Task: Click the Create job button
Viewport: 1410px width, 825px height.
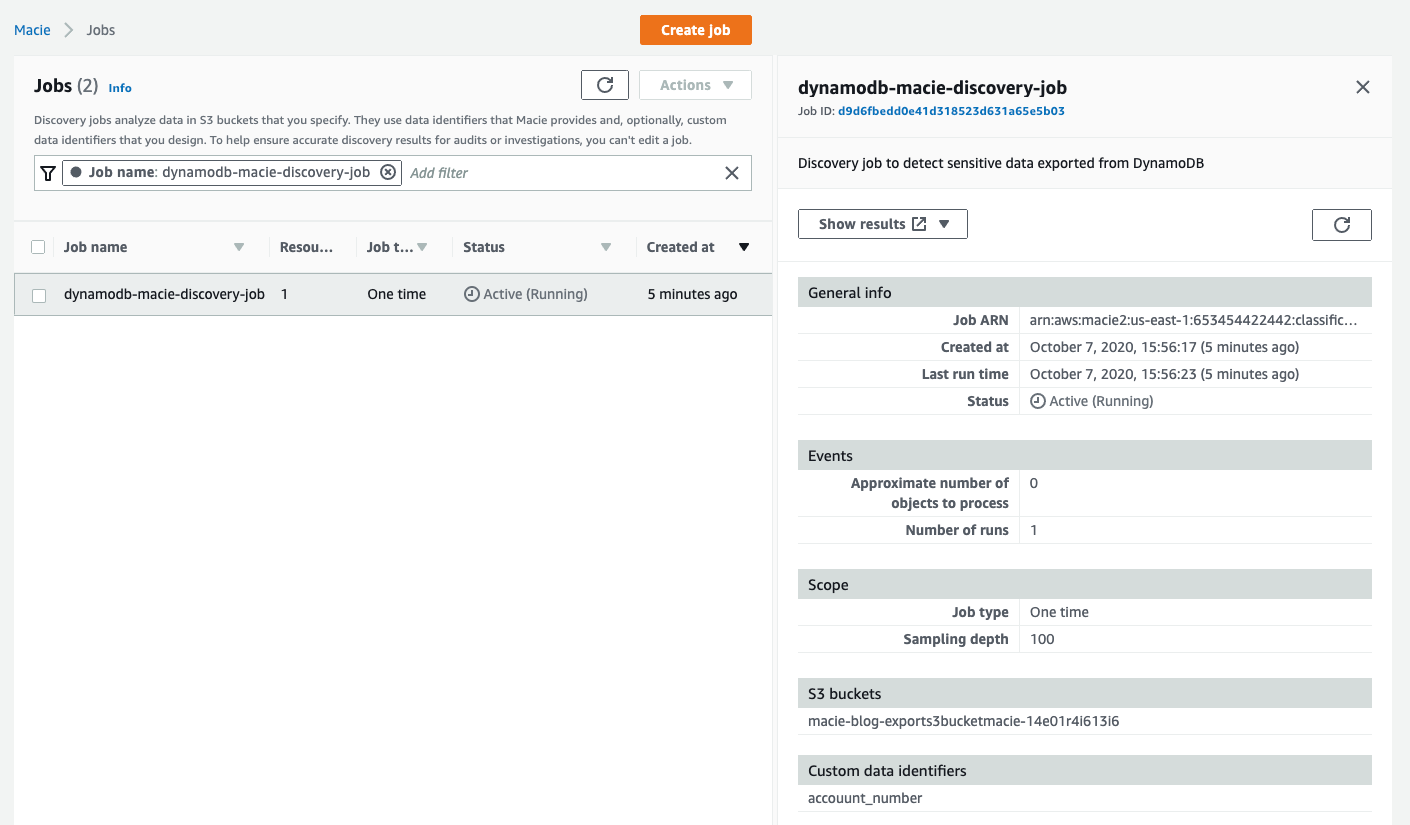Action: pyautogui.click(x=695, y=30)
